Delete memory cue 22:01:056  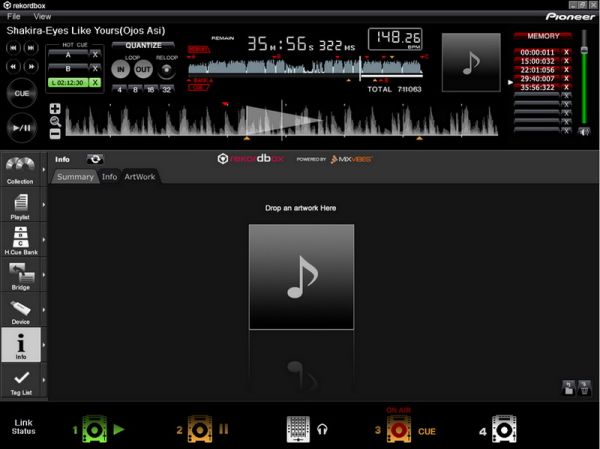coord(566,70)
